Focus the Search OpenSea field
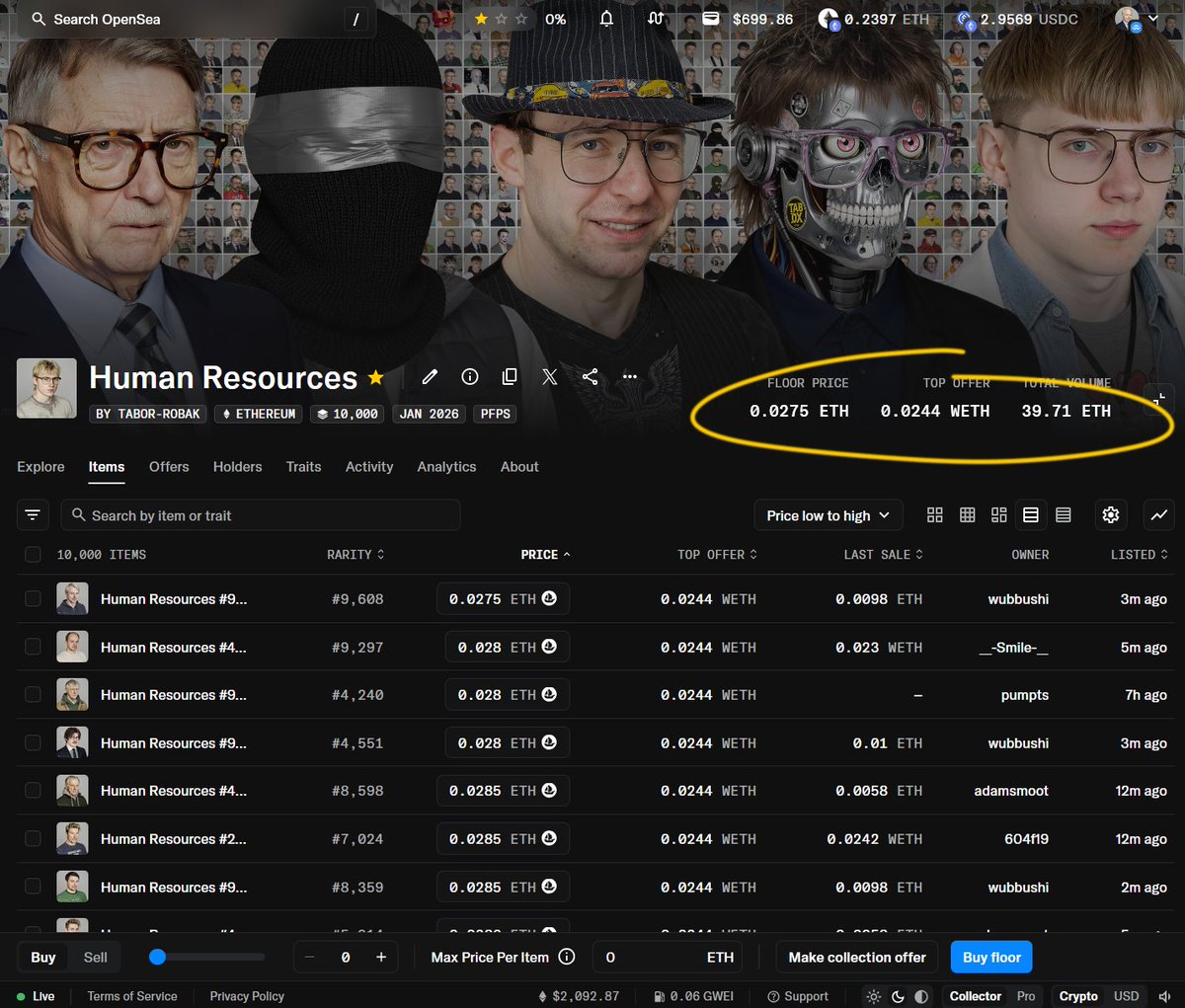Viewport: 1185px width, 1008px height. [x=197, y=19]
